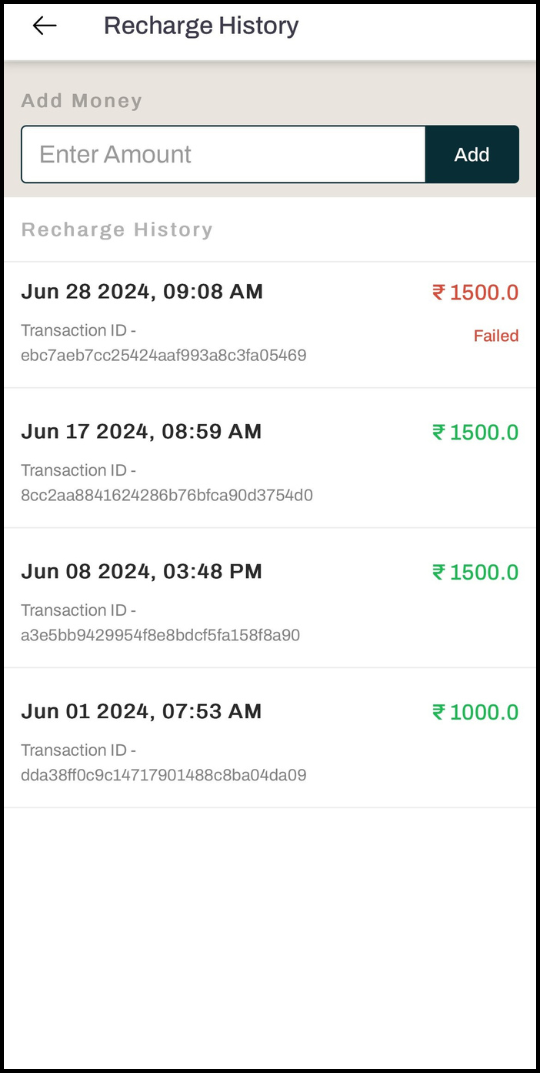Screen dimensions: 540x1073
Task: Click the Recharge History page title
Action: click(201, 26)
